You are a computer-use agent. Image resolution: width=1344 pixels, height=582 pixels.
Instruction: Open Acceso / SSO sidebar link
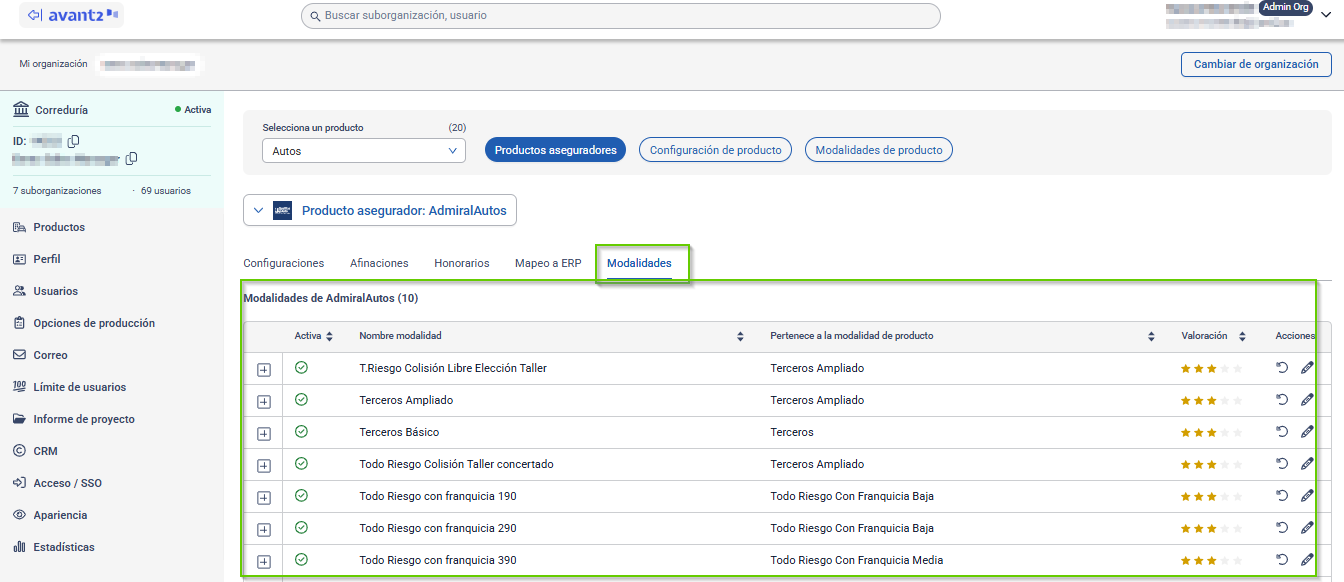[x=67, y=483]
